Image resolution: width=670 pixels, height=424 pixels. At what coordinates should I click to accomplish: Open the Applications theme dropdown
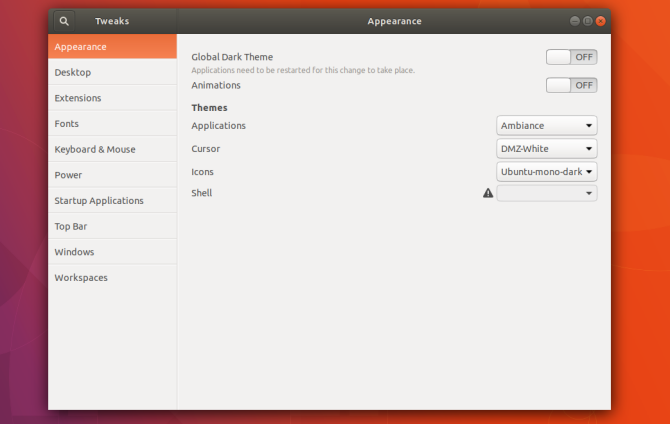(547, 126)
